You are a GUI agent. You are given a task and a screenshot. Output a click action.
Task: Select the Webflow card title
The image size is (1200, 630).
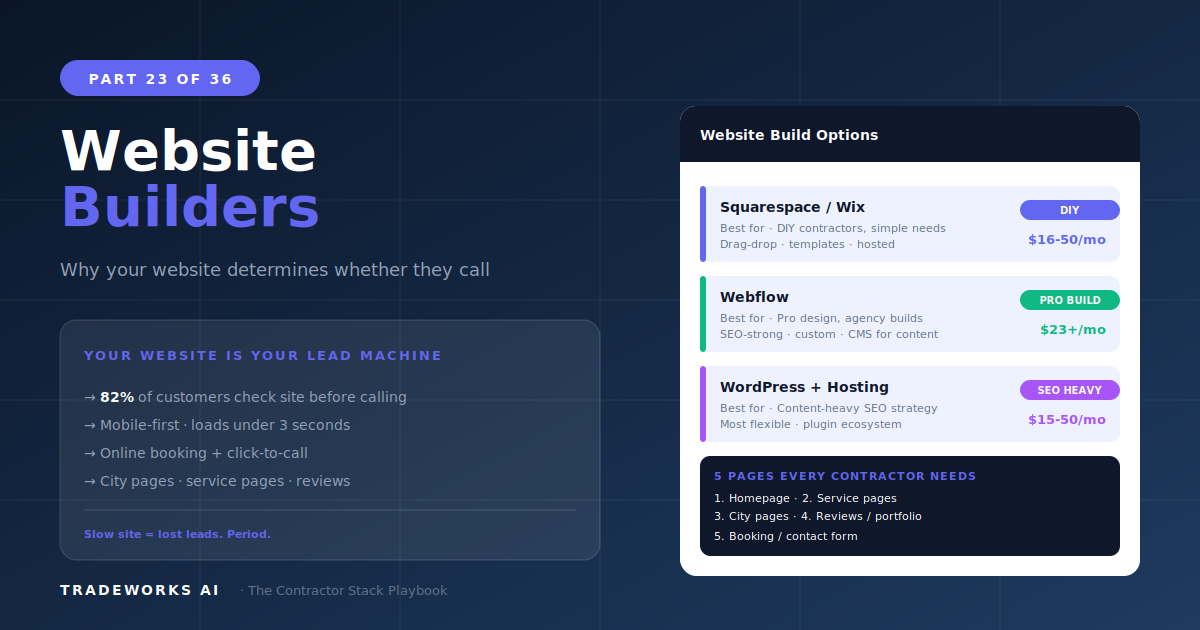tap(754, 297)
